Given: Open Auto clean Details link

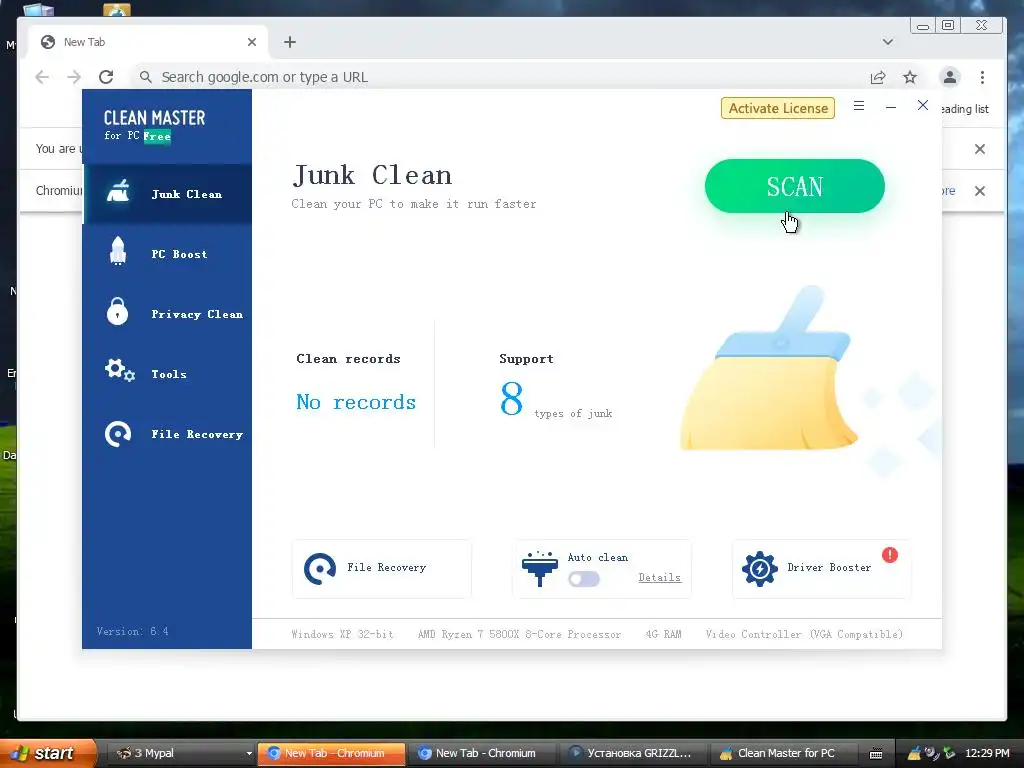Looking at the screenshot, I should click(x=660, y=577).
